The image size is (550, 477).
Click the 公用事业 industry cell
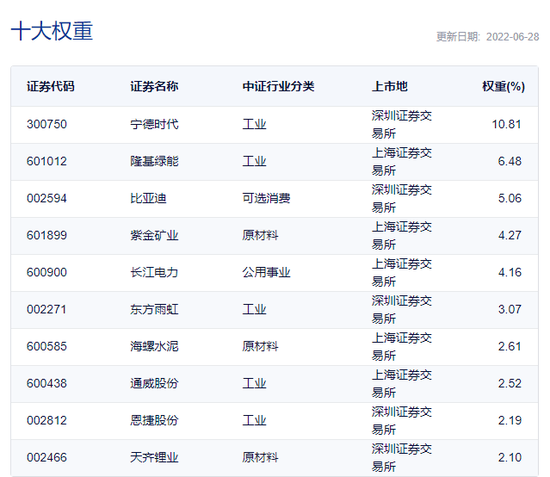click(x=266, y=273)
